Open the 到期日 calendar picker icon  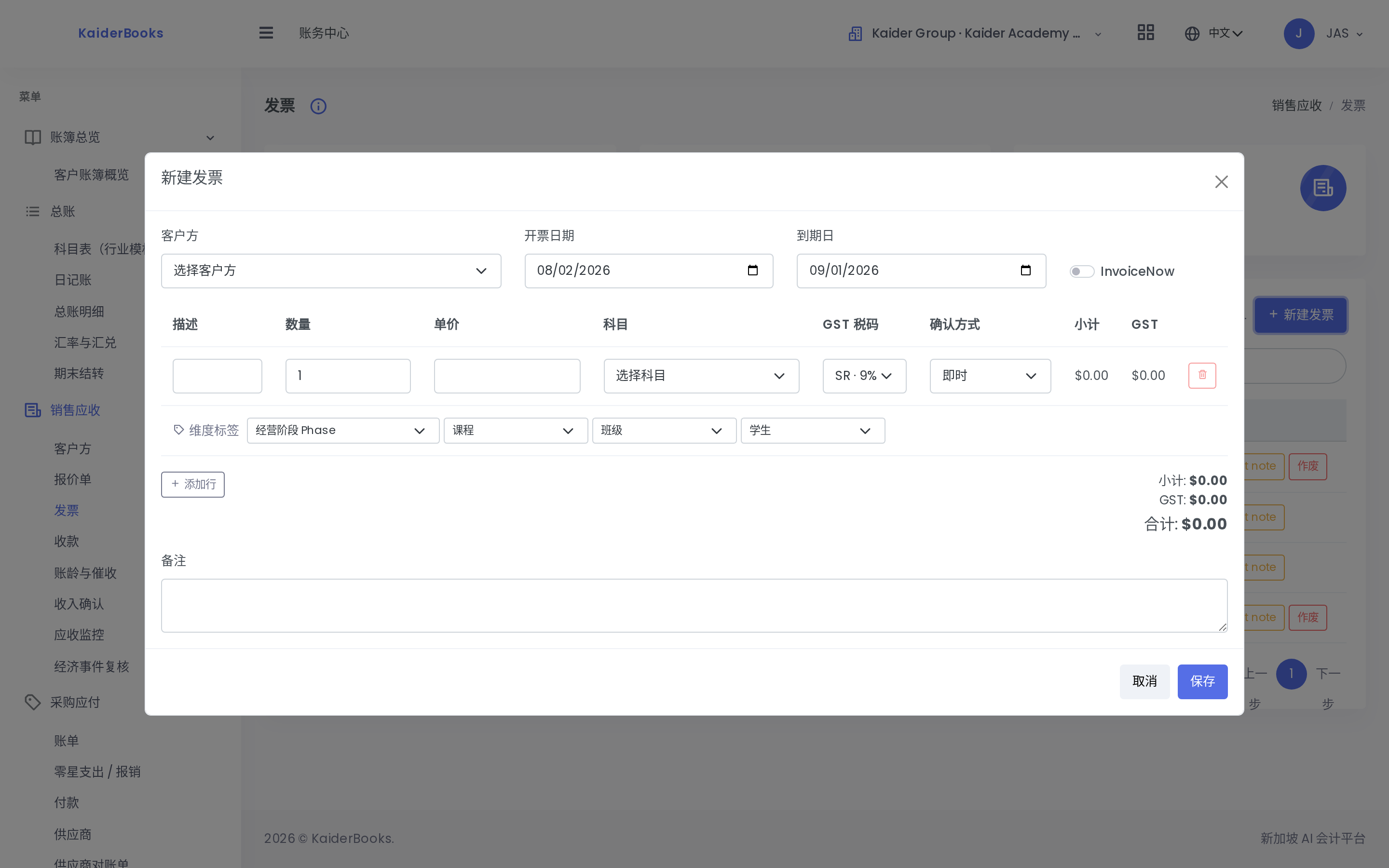(1025, 271)
